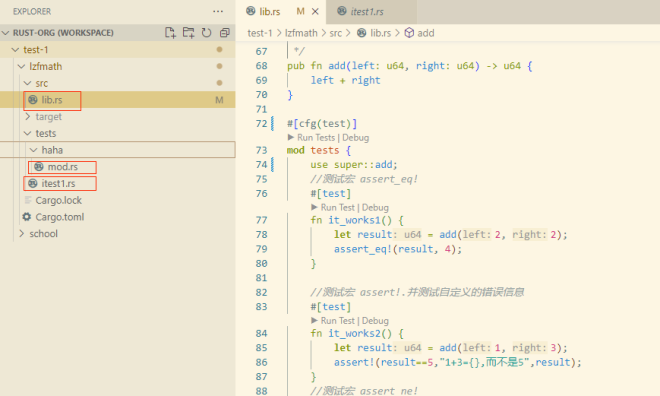Click Debug lens above fn it_works1

coord(375,207)
